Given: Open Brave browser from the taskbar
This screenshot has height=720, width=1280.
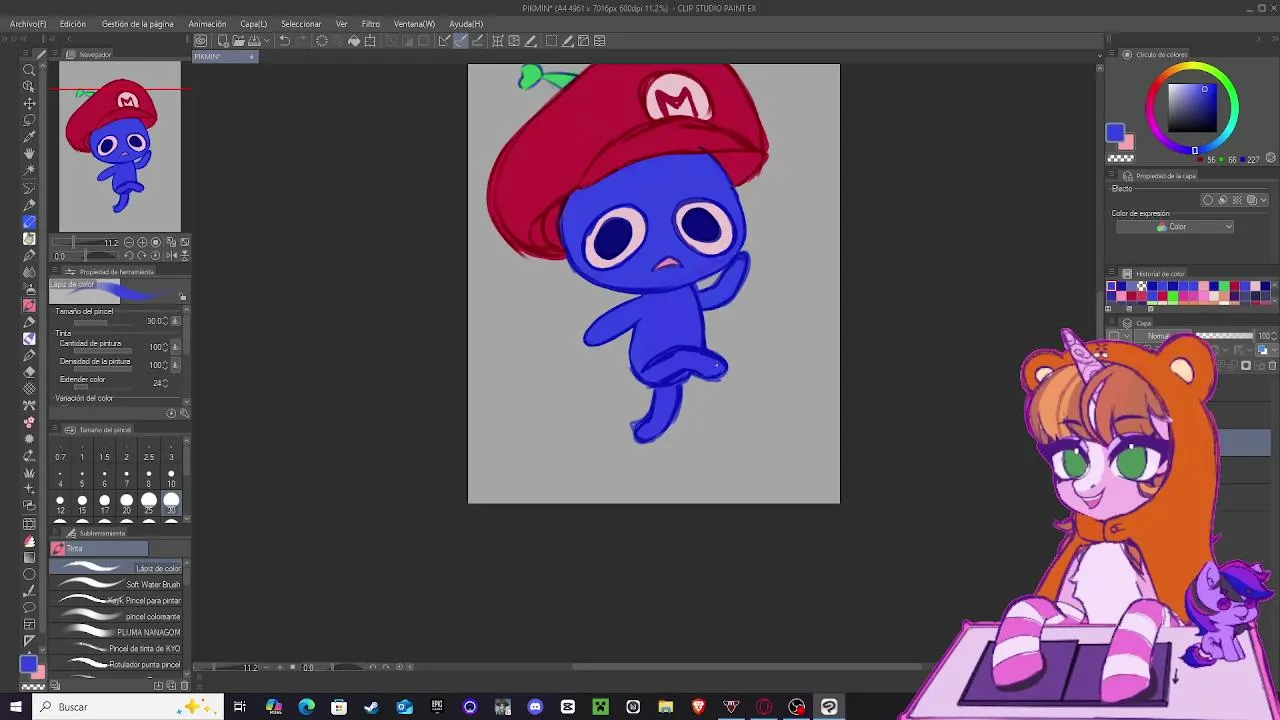Looking at the screenshot, I should pyautogui.click(x=698, y=707).
